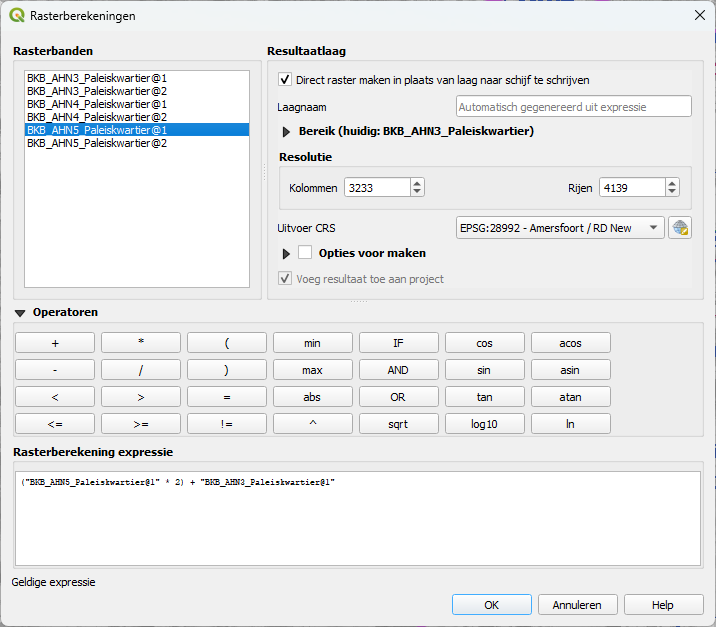Select BKB_AHN4_Paleiskwartier@1 raster band

97,103
